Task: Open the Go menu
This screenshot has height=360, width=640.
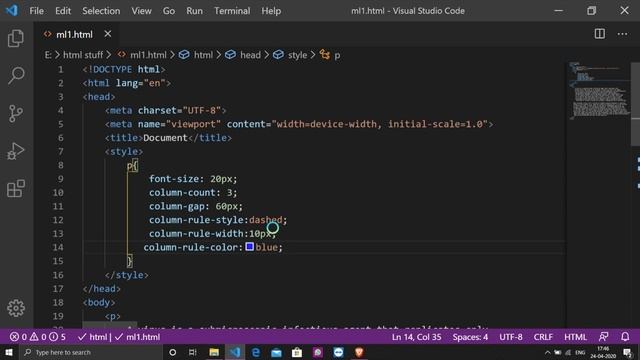Action: pyautogui.click(x=169, y=11)
